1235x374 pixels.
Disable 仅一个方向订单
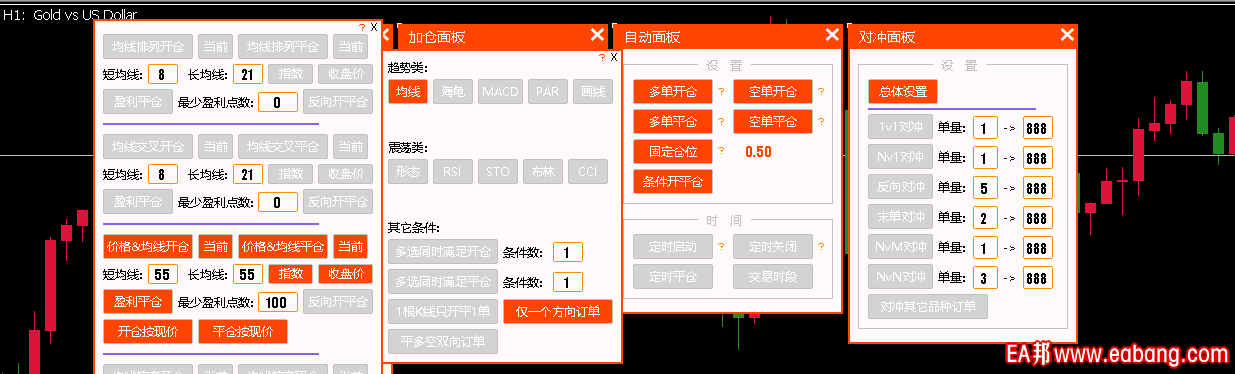pos(558,311)
